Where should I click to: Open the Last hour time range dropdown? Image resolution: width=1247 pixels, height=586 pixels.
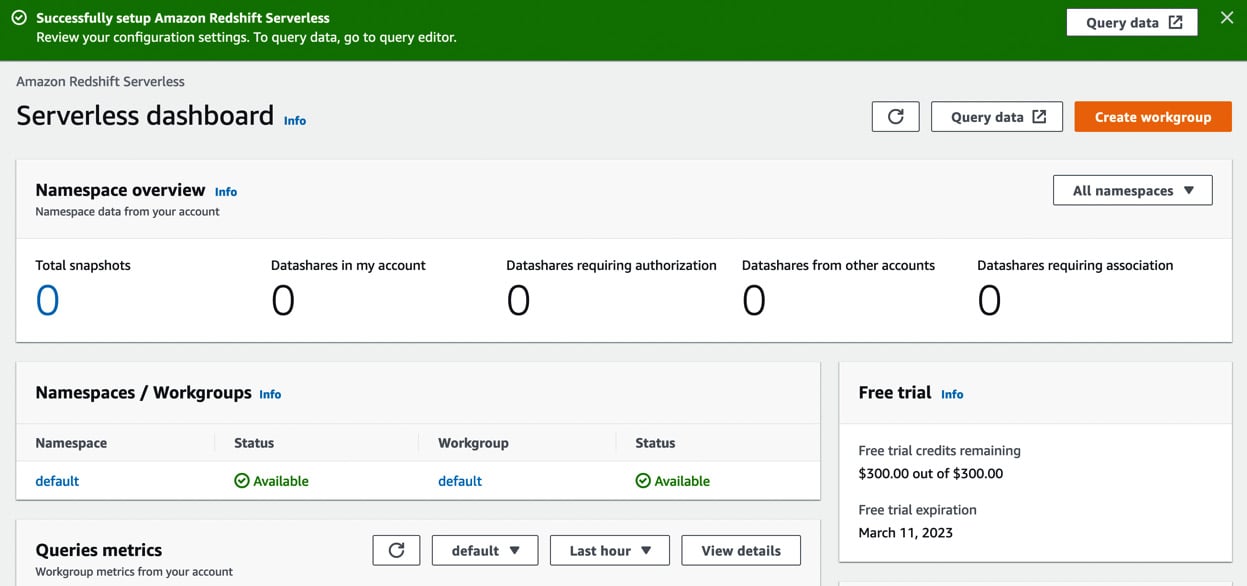610,550
